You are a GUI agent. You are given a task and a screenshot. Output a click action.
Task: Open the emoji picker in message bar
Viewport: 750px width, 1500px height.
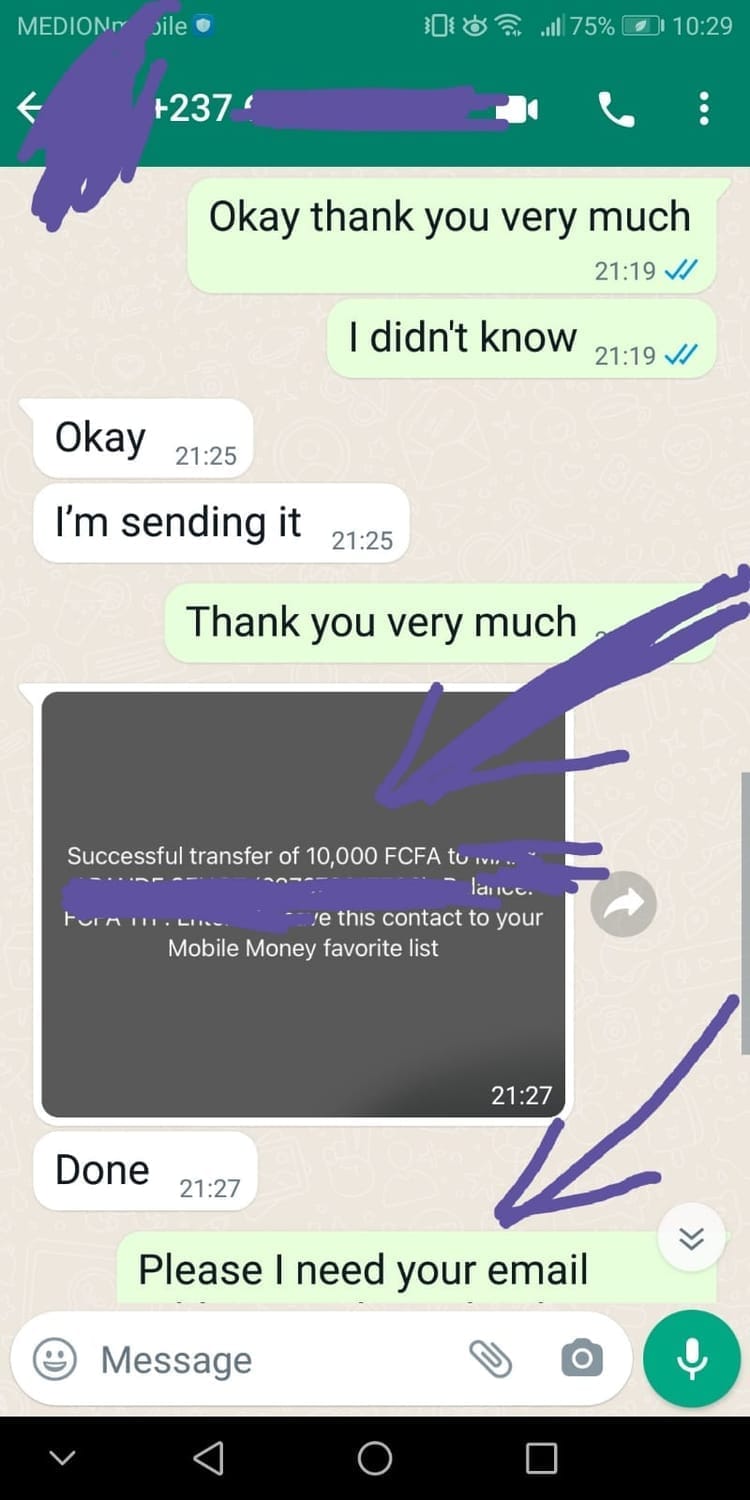(55, 1359)
